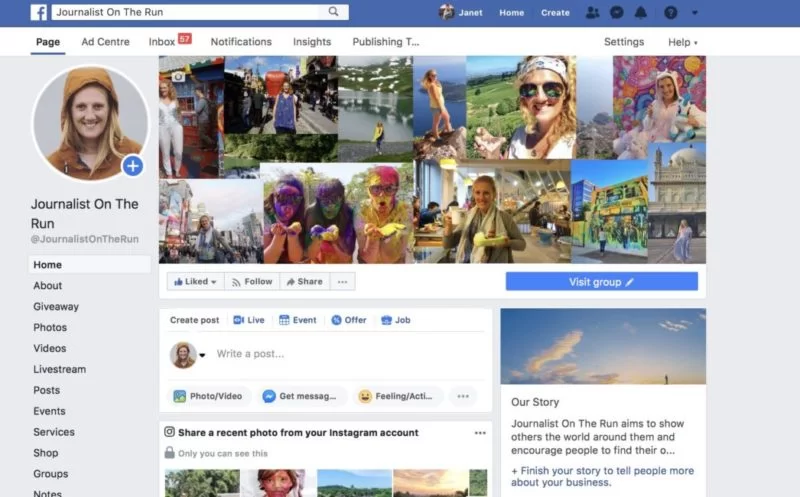Select Livestream in left sidebar
Viewport: 800px width, 497px height.
(60, 369)
